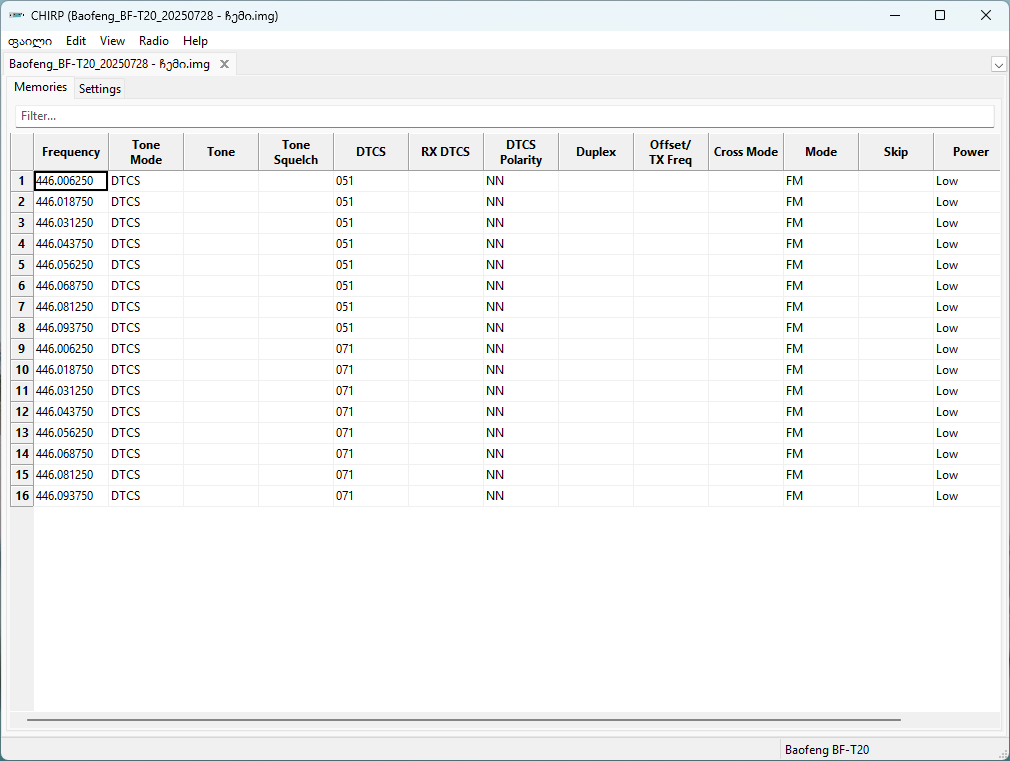Select memory row 1 header
This screenshot has width=1010, height=761.
(x=22, y=181)
